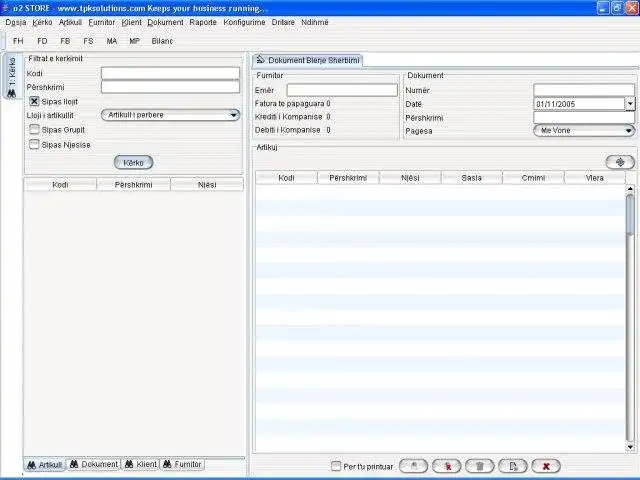The image size is (640, 480).
Task: Click the FH toolbar shortcut
Action: coord(18,41)
